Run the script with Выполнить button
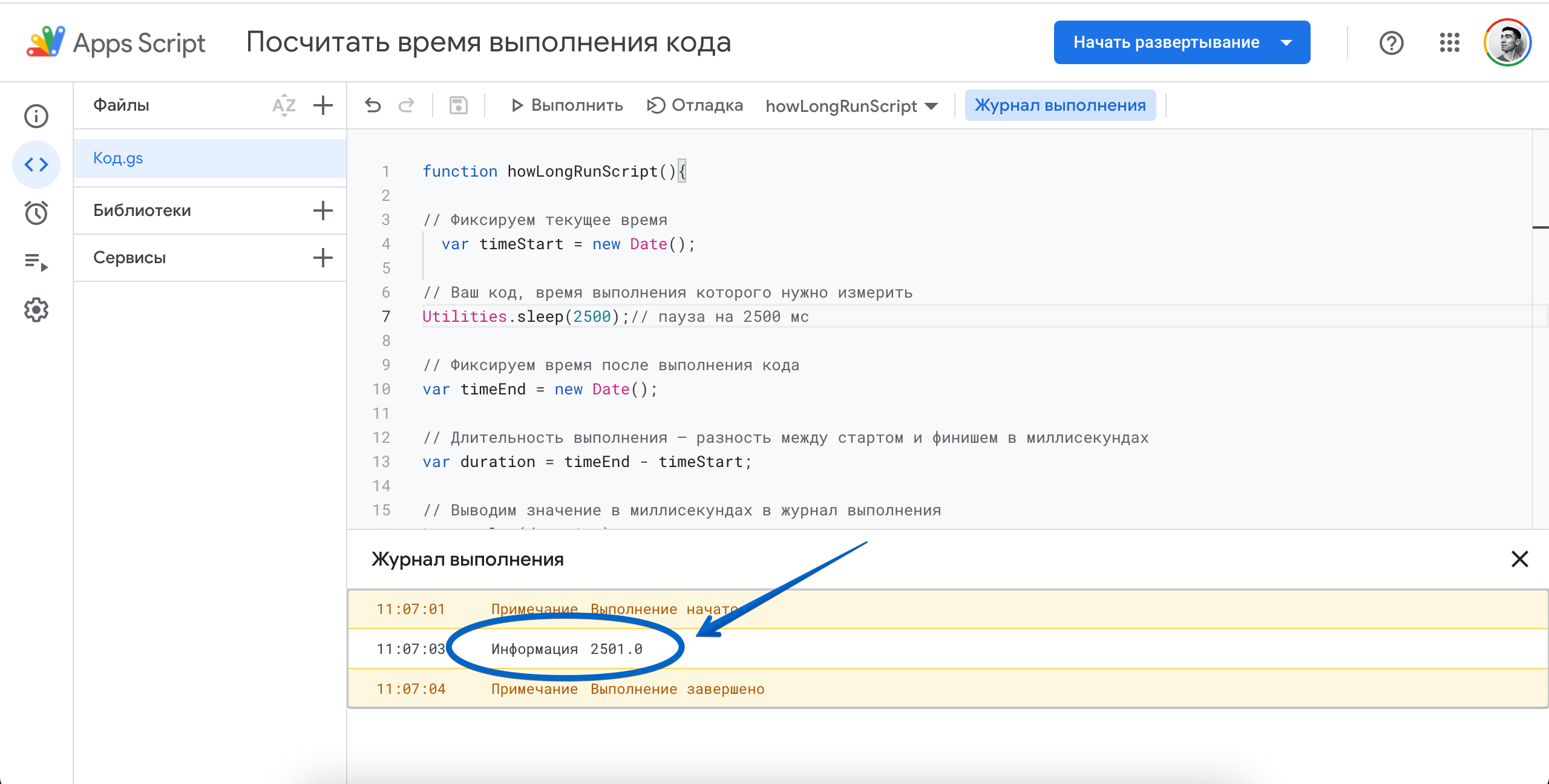 (x=566, y=105)
